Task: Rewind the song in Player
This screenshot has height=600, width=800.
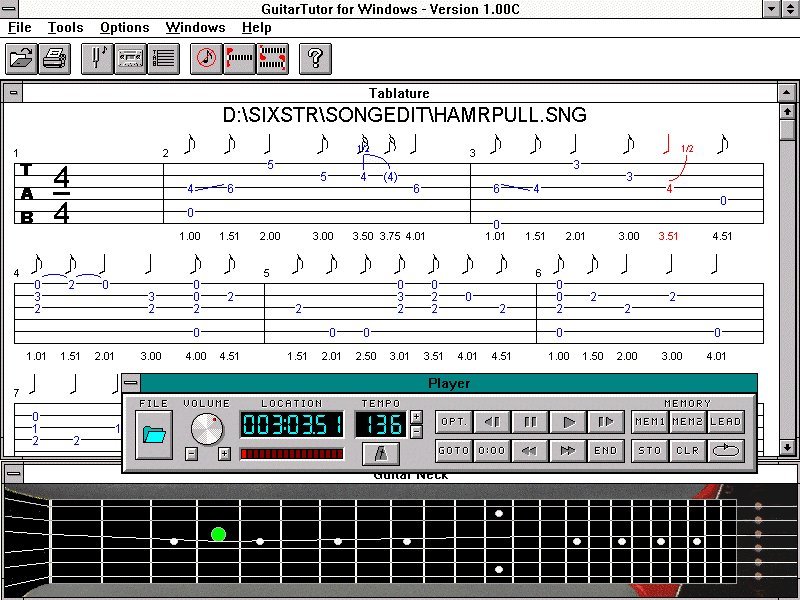Action: point(530,451)
